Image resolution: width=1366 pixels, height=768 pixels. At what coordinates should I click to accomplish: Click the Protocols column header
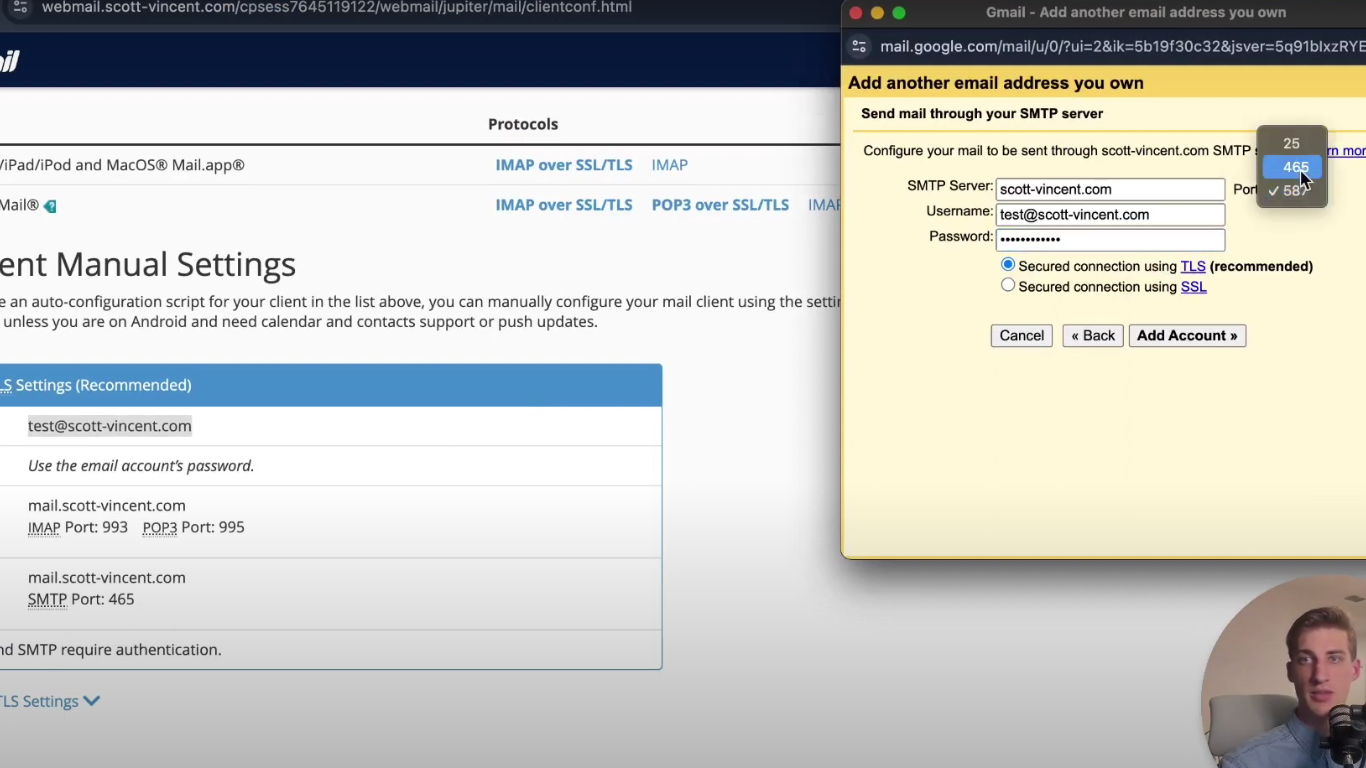tap(523, 124)
